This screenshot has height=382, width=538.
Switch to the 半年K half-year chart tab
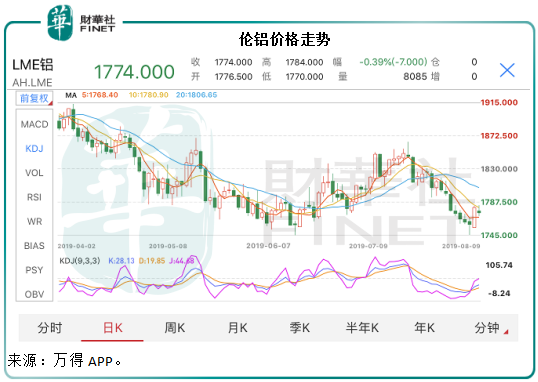click(x=362, y=328)
